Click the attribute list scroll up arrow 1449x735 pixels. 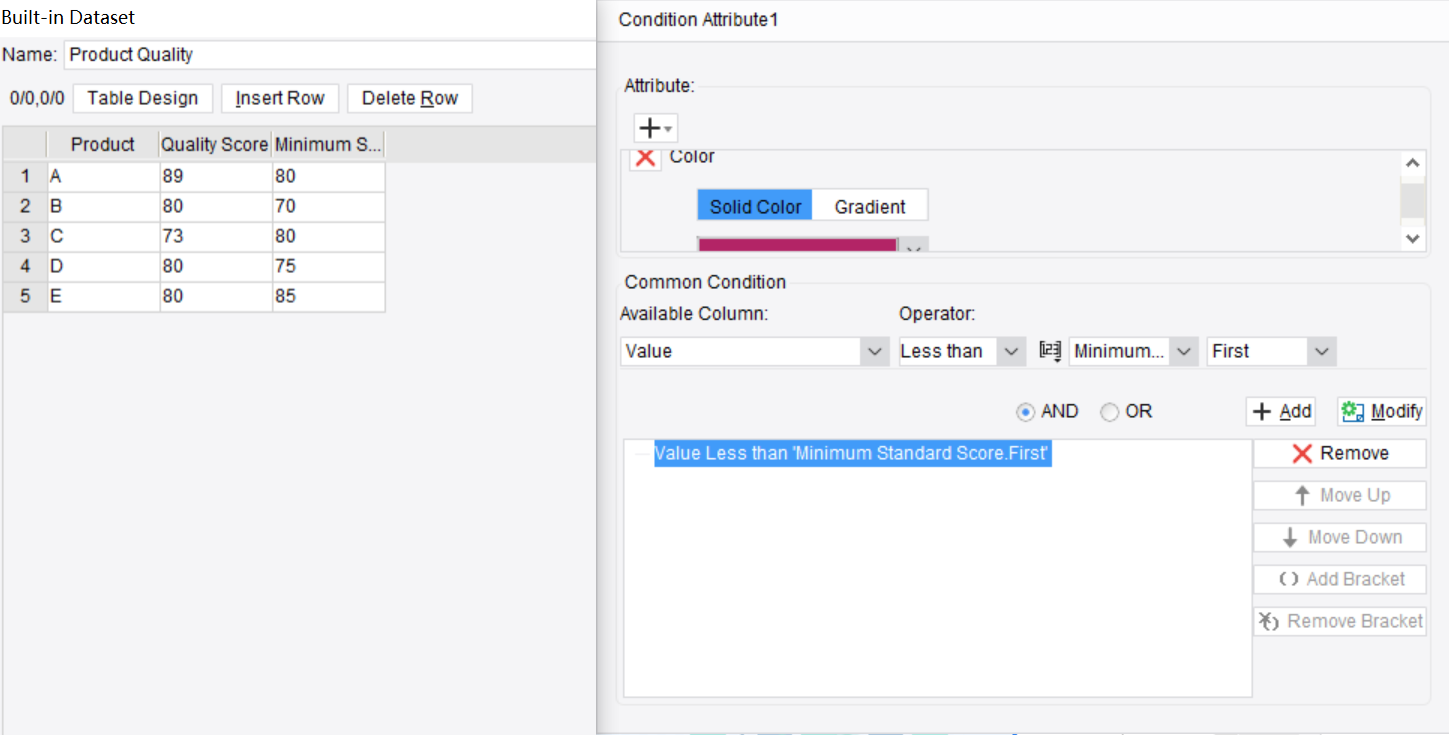tap(1412, 163)
